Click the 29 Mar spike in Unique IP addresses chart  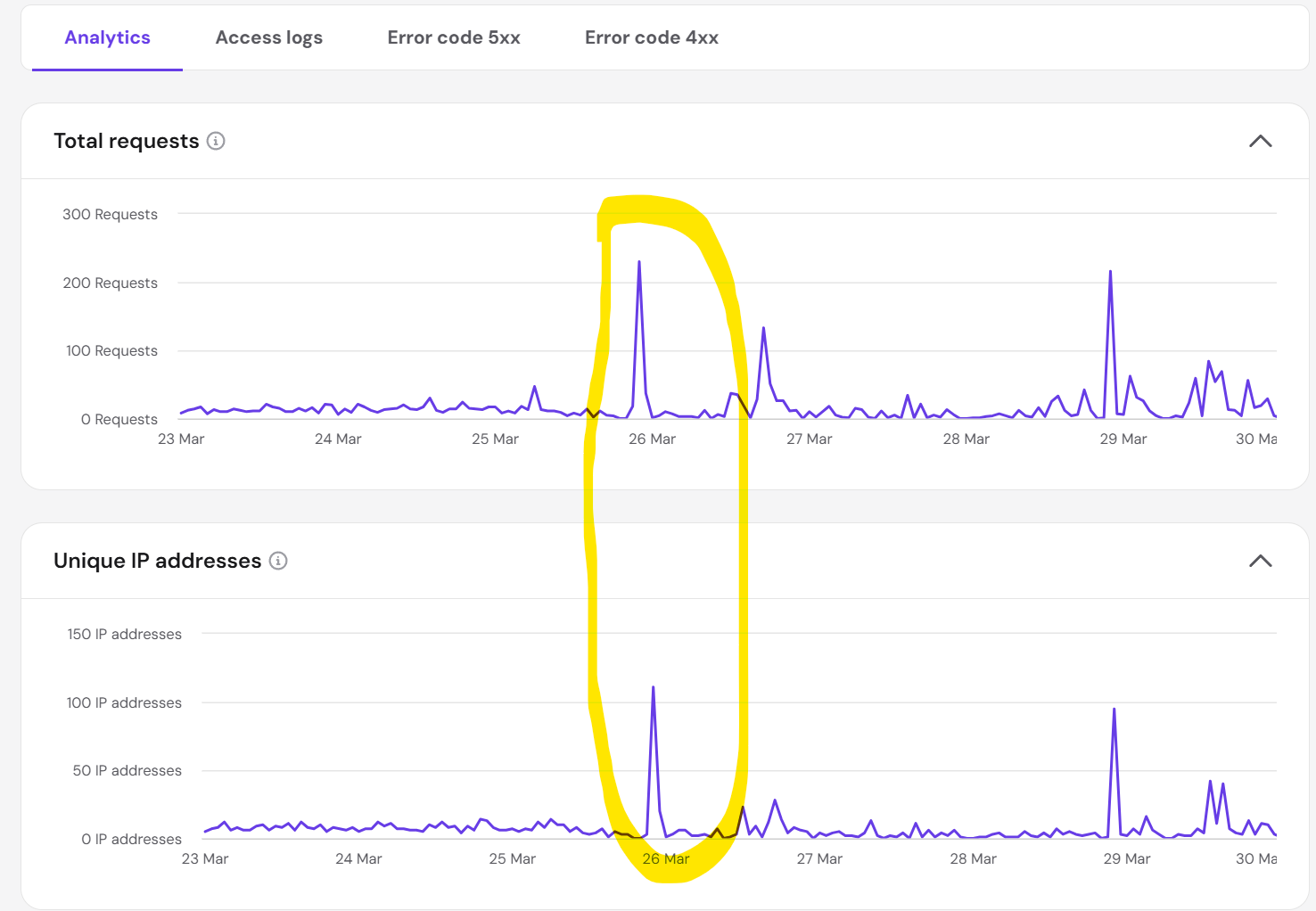pyautogui.click(x=1114, y=710)
